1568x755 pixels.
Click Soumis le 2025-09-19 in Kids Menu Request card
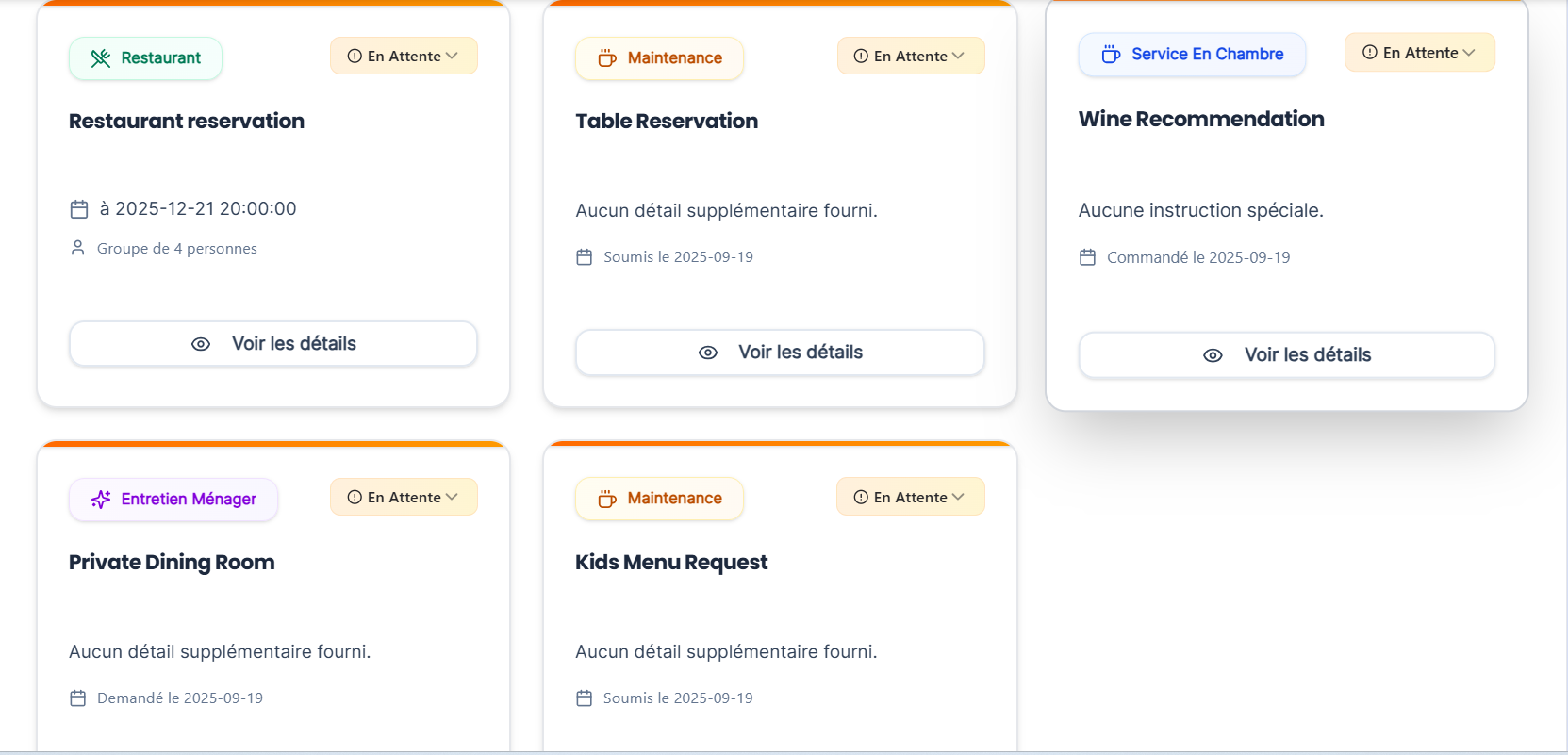point(679,698)
